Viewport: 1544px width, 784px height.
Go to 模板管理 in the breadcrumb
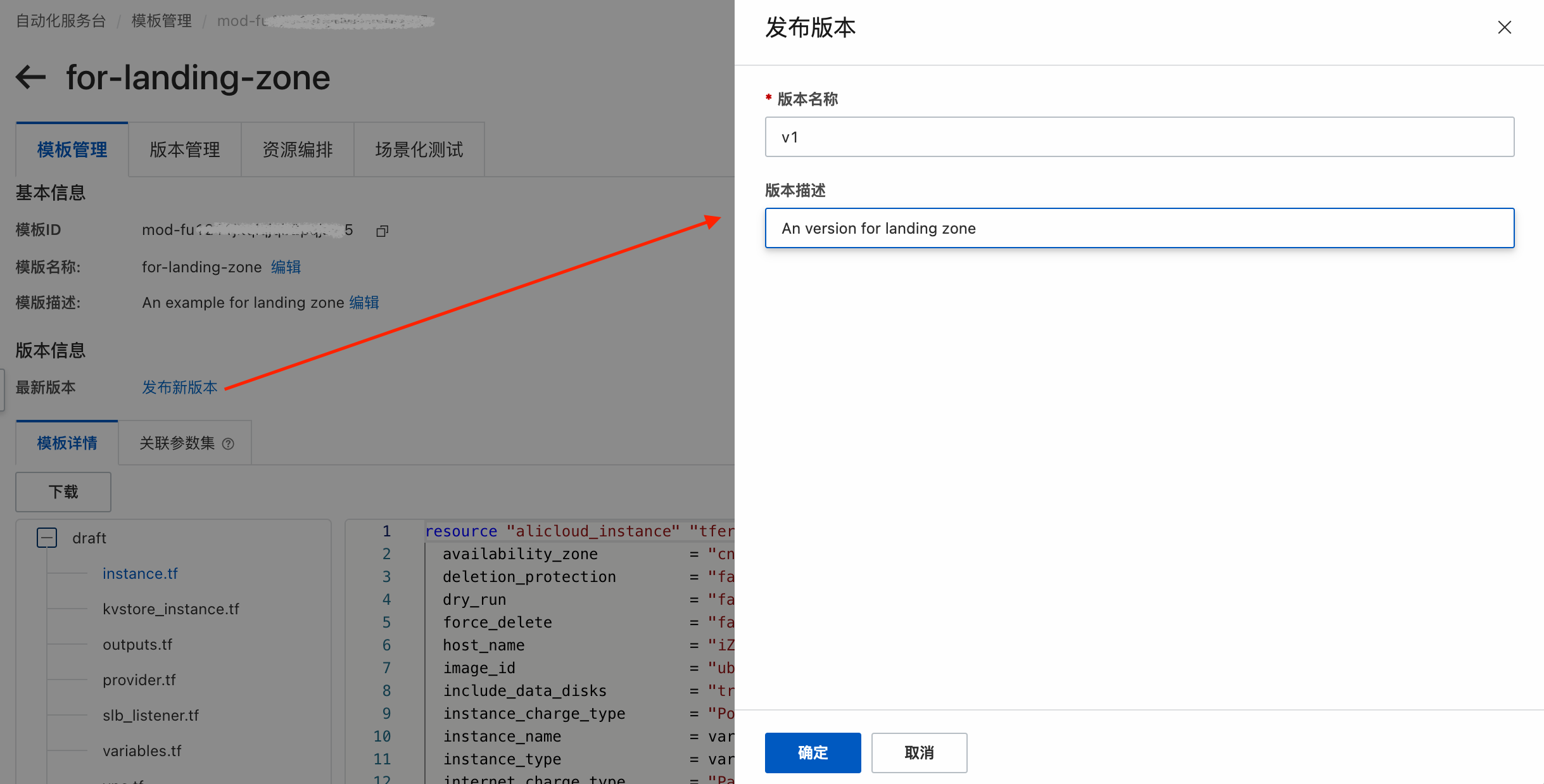[x=161, y=21]
